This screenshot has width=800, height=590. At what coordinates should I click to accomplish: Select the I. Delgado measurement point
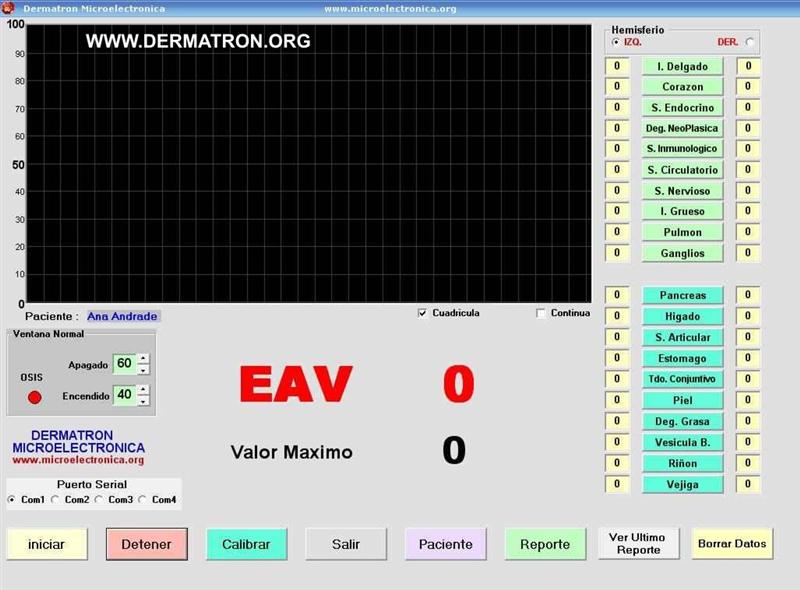point(683,66)
